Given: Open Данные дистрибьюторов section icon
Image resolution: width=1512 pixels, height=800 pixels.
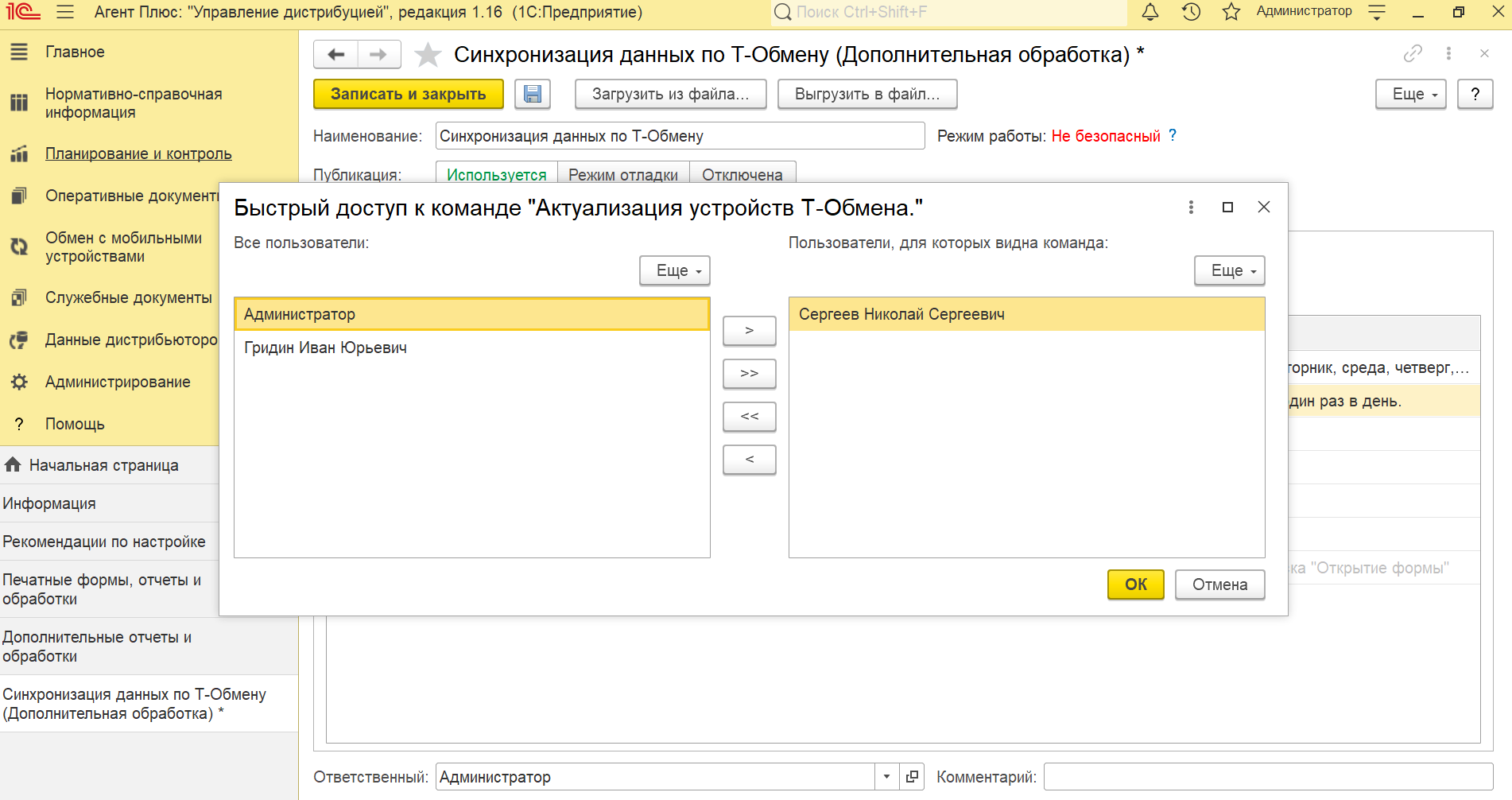Looking at the screenshot, I should [19, 340].
